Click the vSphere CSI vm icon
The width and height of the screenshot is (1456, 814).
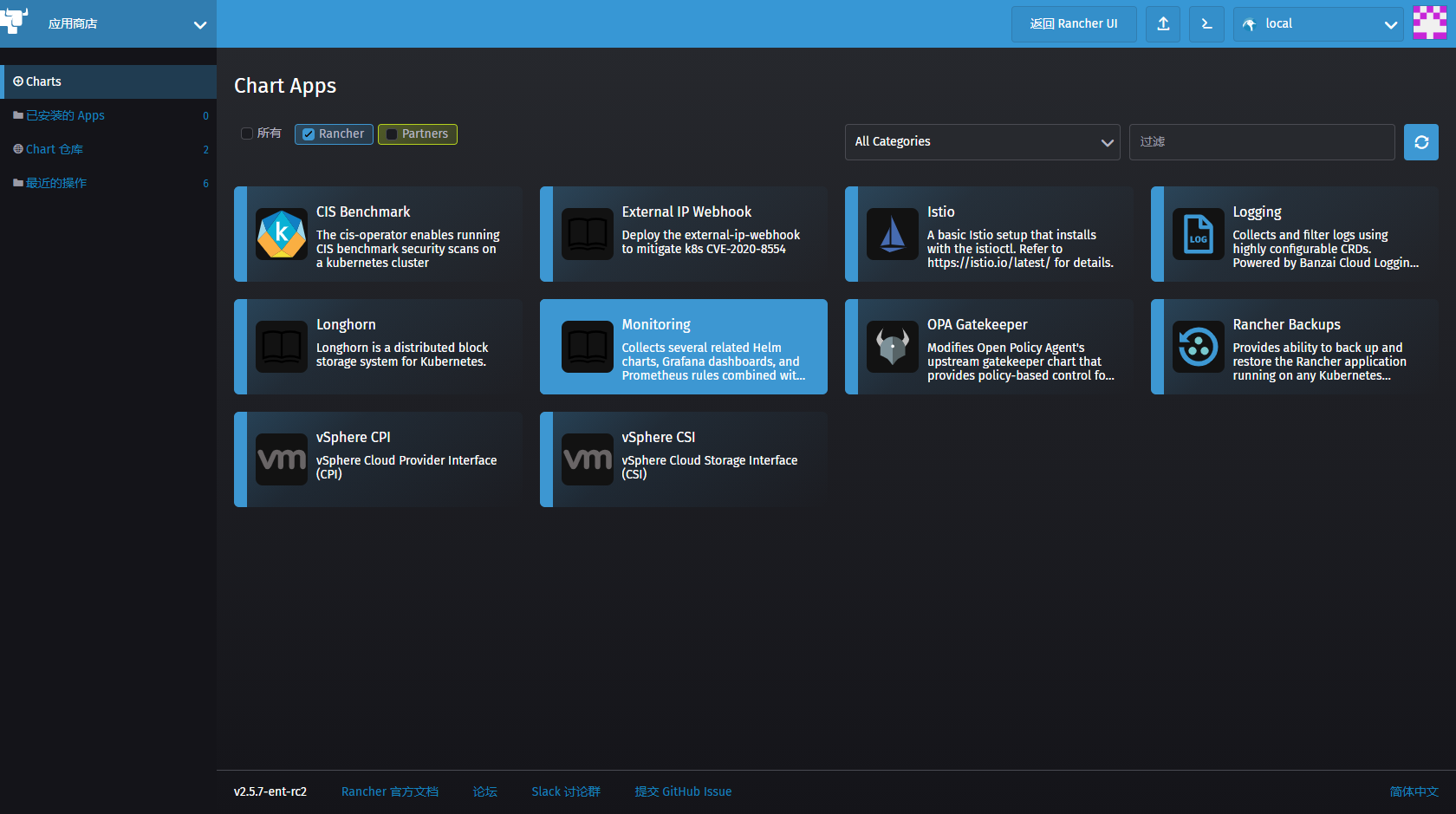pyautogui.click(x=588, y=459)
